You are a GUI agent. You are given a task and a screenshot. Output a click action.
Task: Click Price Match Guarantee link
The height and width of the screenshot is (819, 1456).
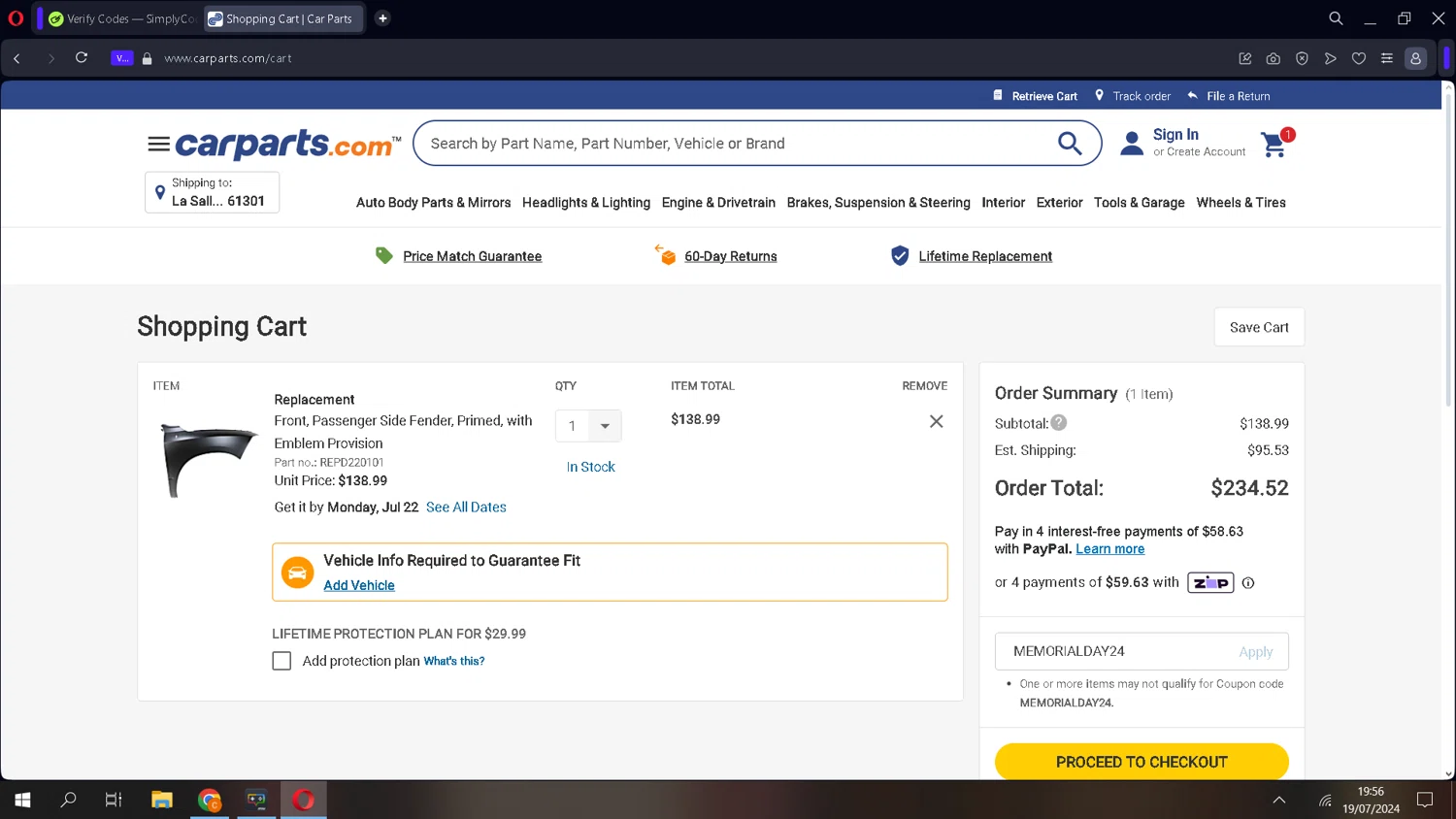click(x=473, y=256)
